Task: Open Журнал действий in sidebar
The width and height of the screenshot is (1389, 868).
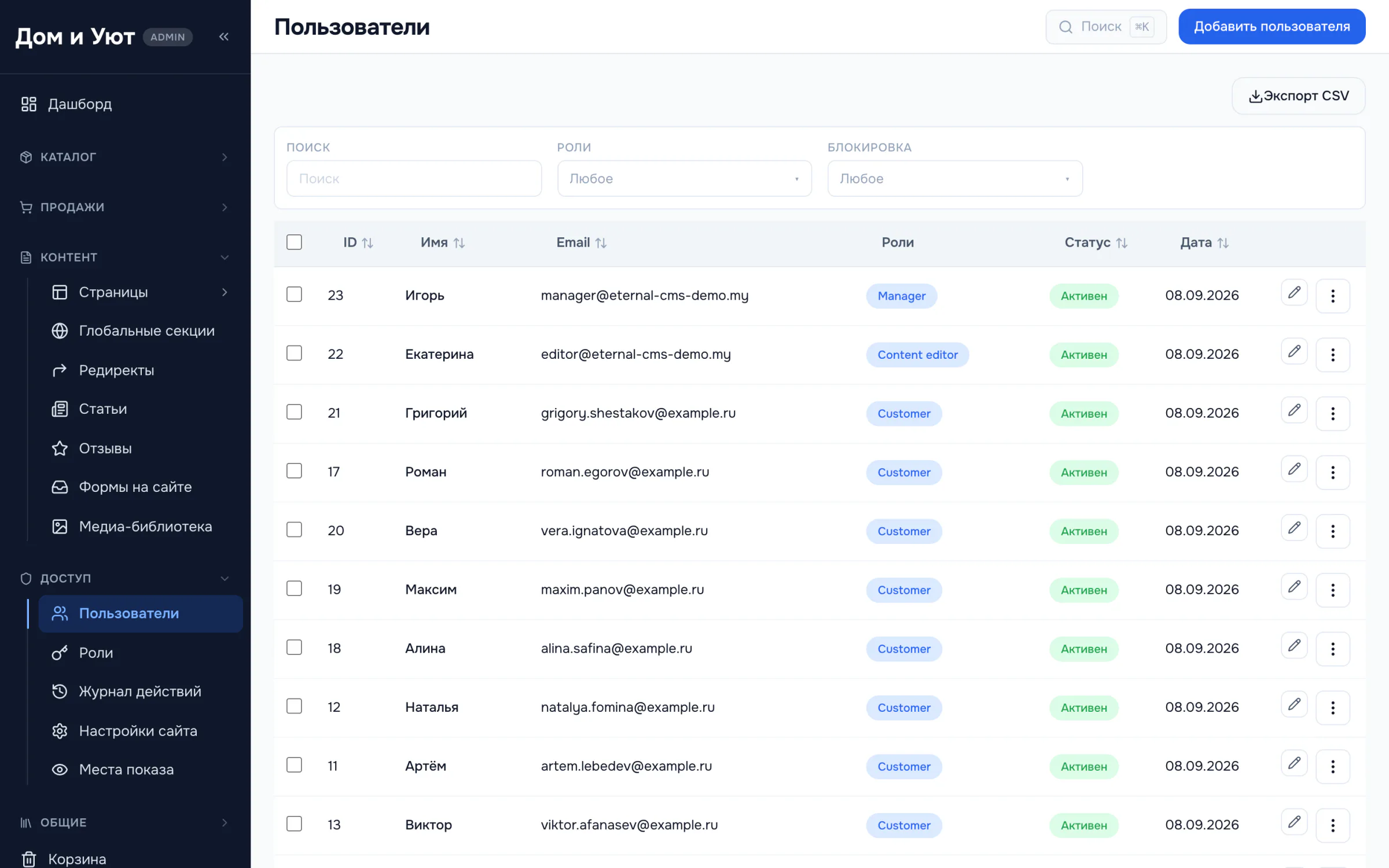Action: click(x=140, y=692)
